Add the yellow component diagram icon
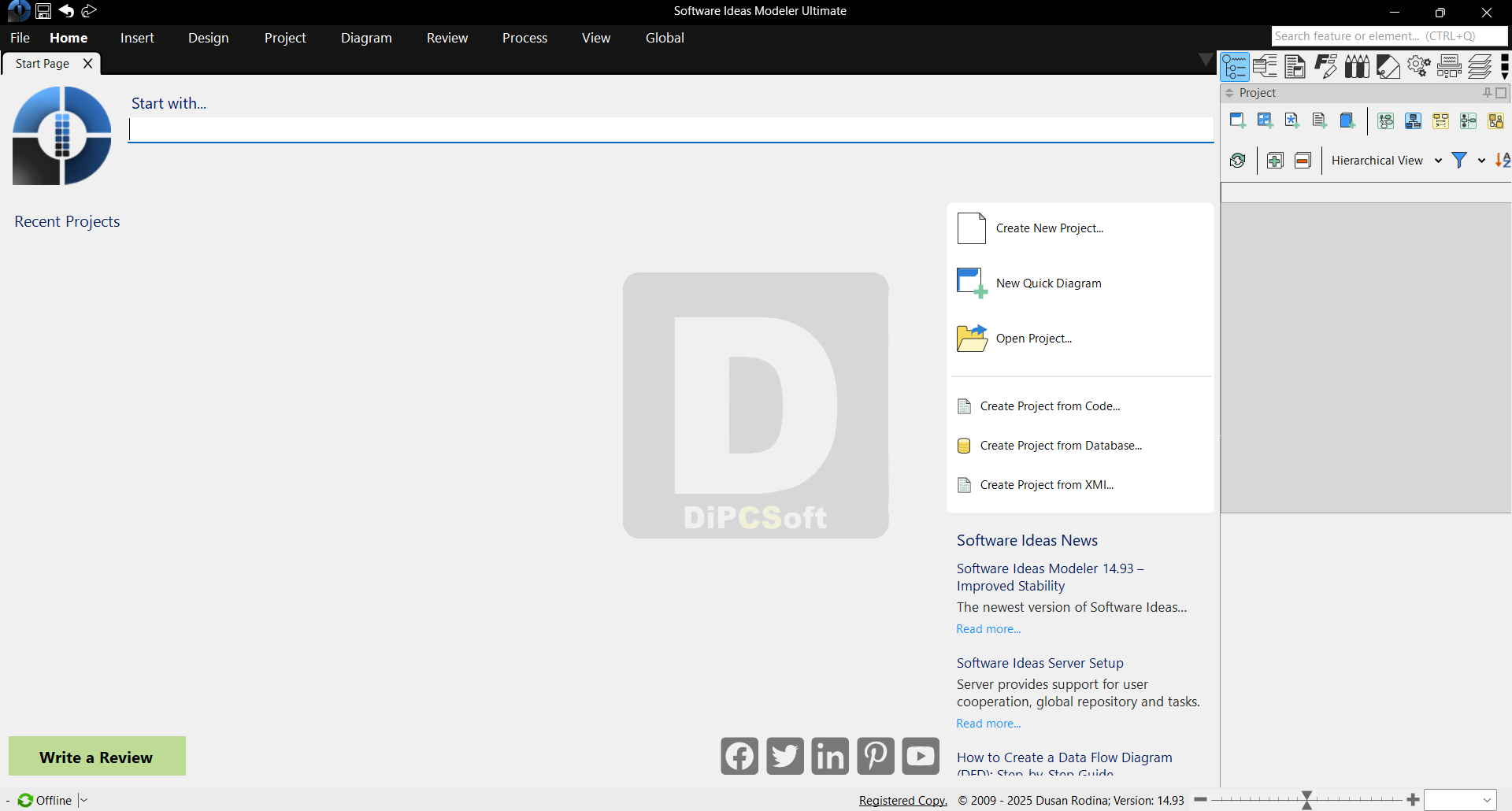Viewport: 1512px width, 811px height. click(x=1496, y=120)
